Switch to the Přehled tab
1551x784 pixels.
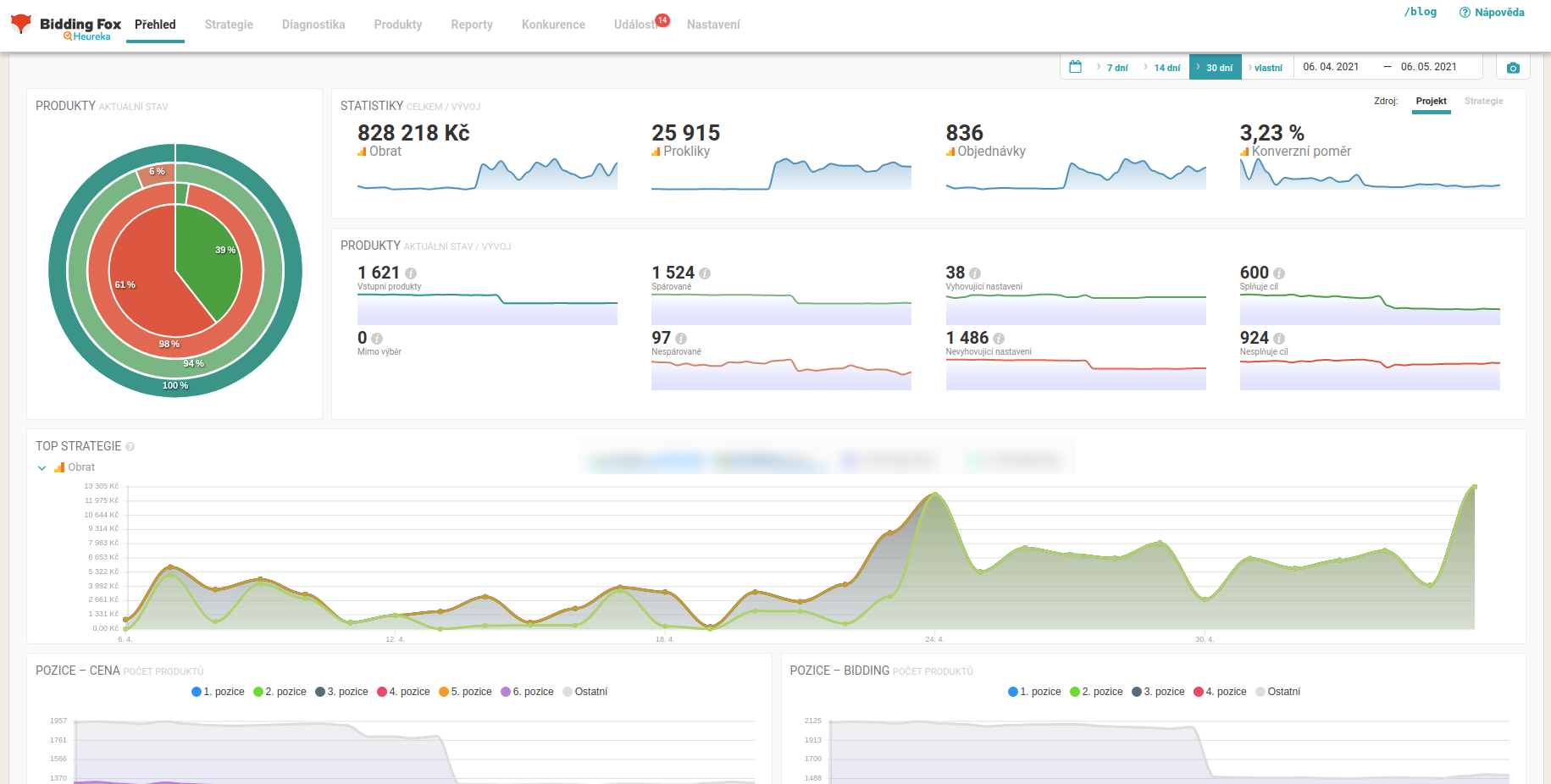155,25
